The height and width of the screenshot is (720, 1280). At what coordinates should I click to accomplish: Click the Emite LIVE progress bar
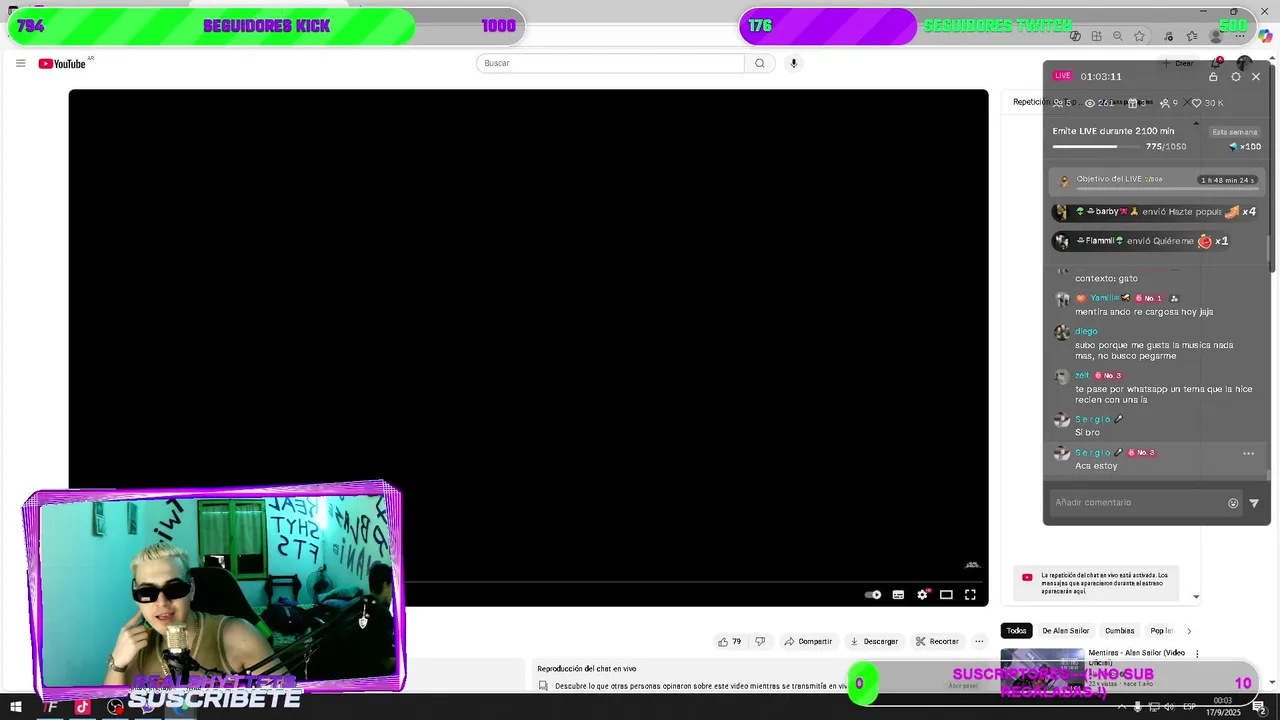click(x=1097, y=147)
